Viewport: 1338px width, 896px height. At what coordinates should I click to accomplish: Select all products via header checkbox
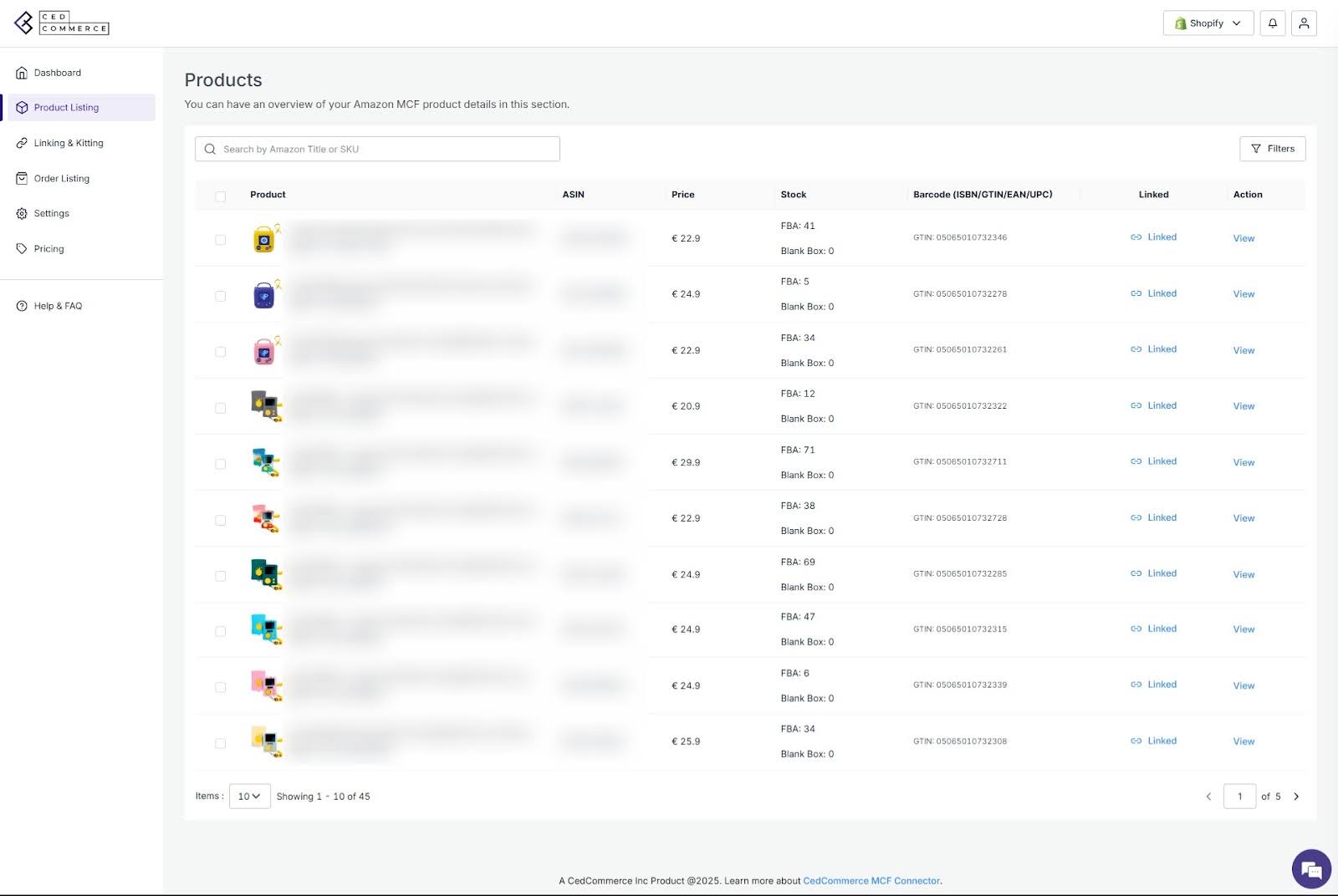[220, 196]
